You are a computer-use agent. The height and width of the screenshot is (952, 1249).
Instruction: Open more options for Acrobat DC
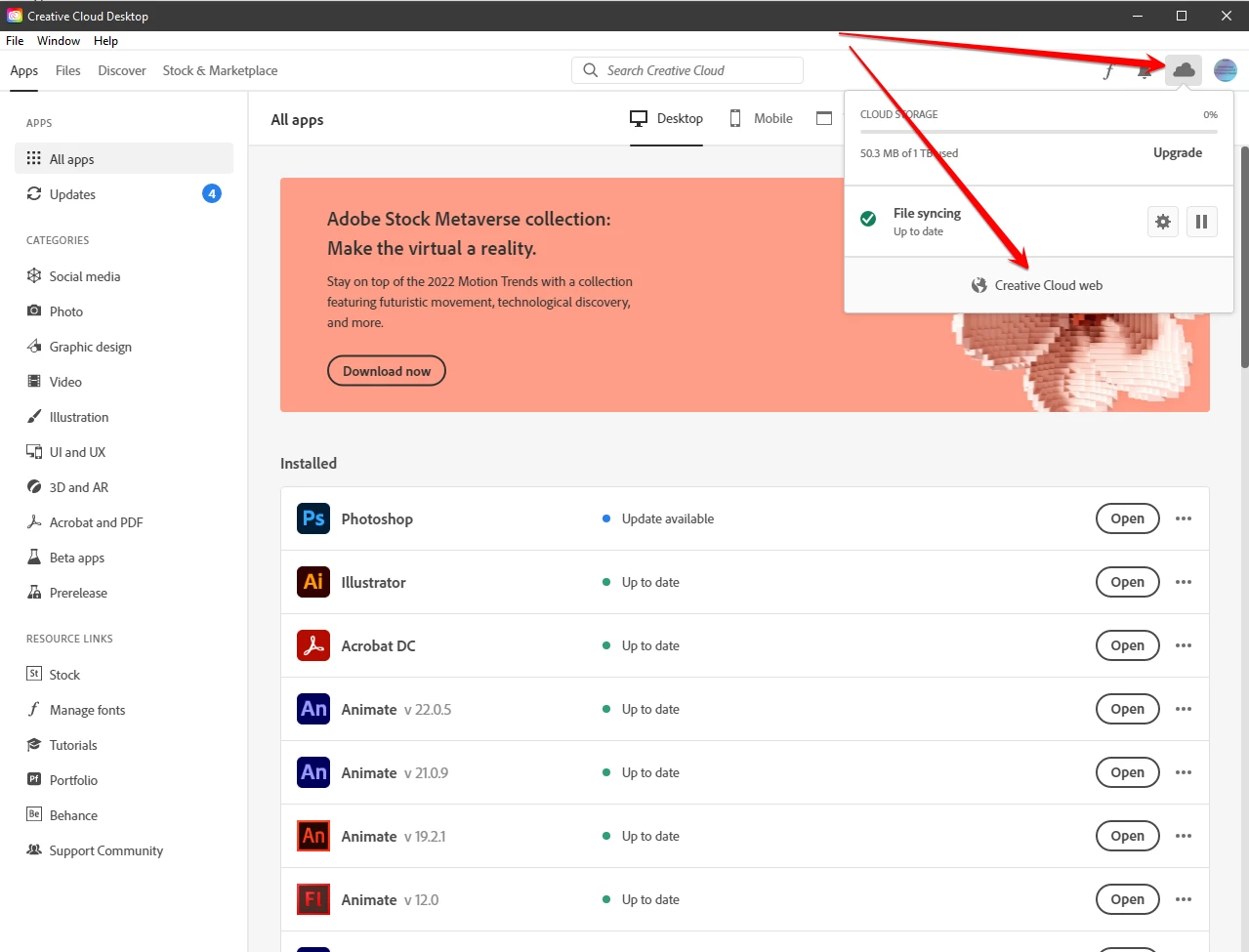click(x=1184, y=645)
